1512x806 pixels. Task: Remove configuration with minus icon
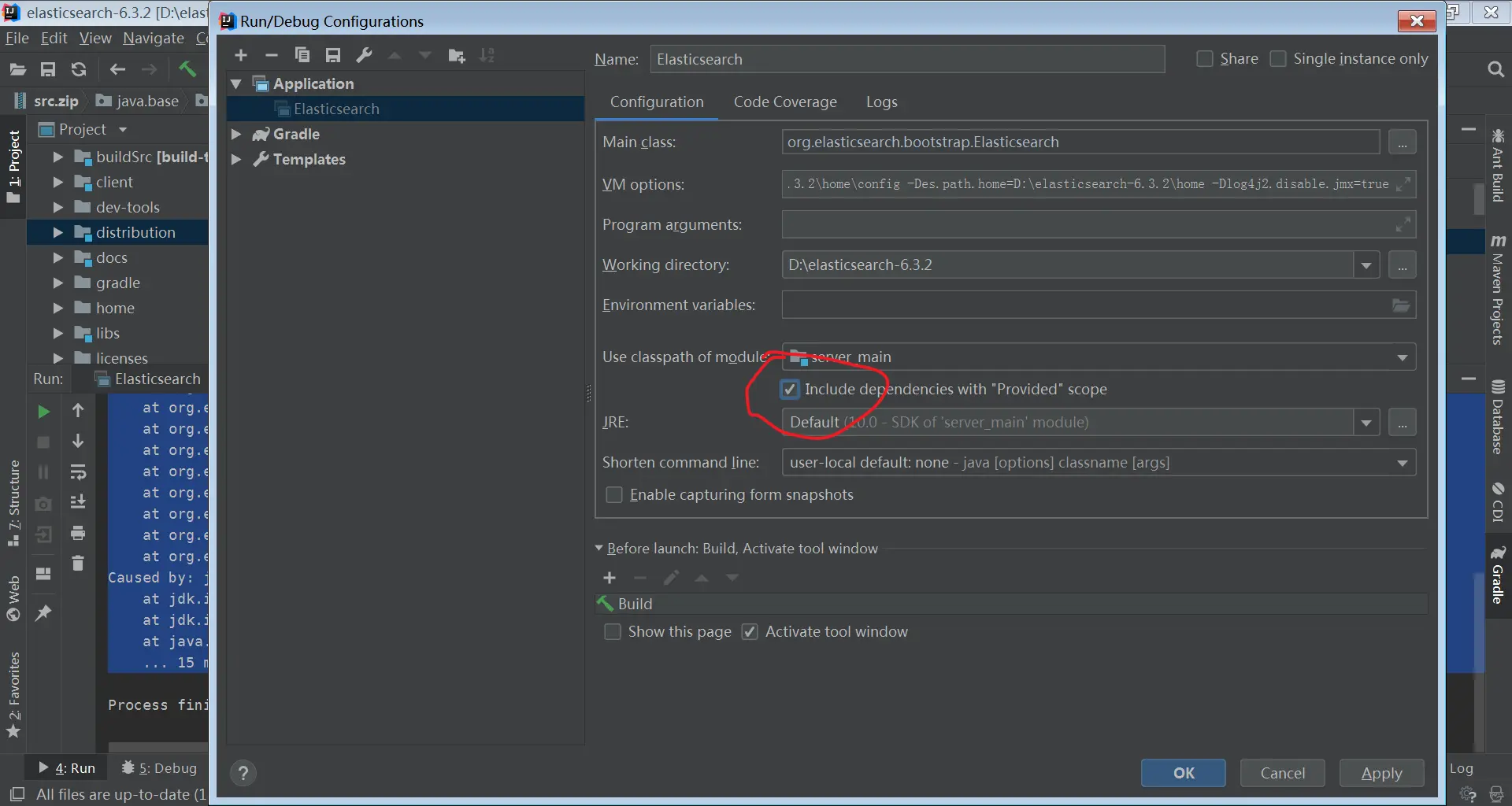point(272,55)
